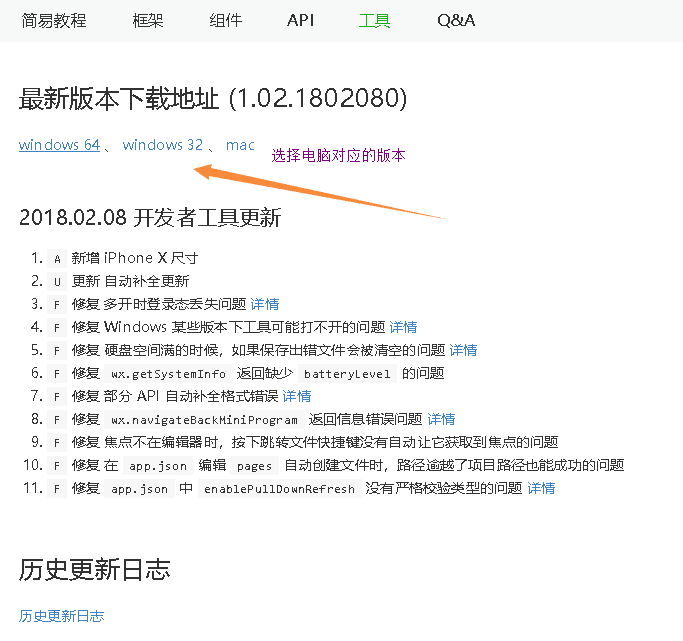
Task: Open 详情 for 多开时登录态丢失问题
Action: tap(265, 304)
